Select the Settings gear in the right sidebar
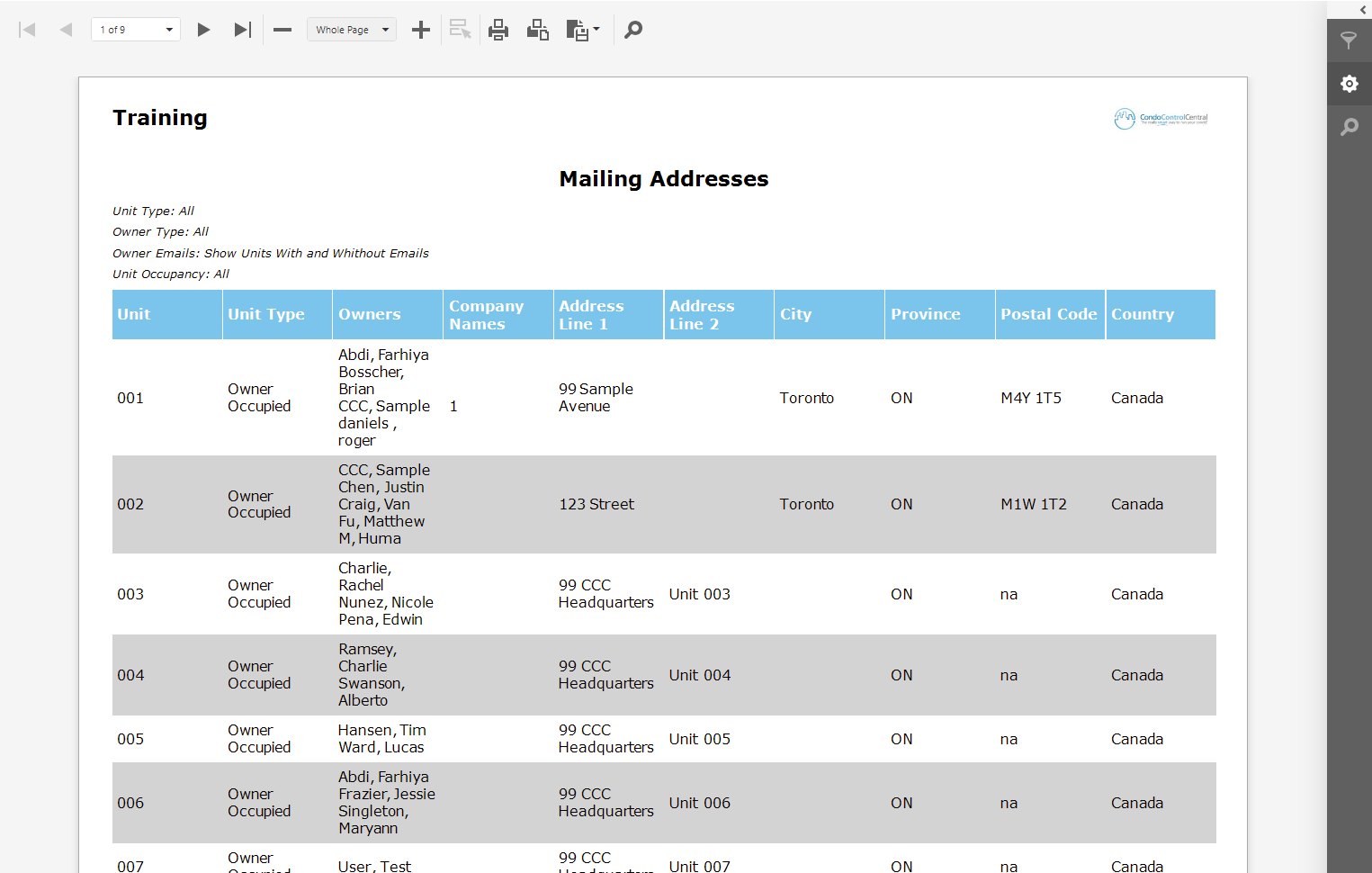Image resolution: width=1372 pixels, height=873 pixels. (x=1349, y=83)
